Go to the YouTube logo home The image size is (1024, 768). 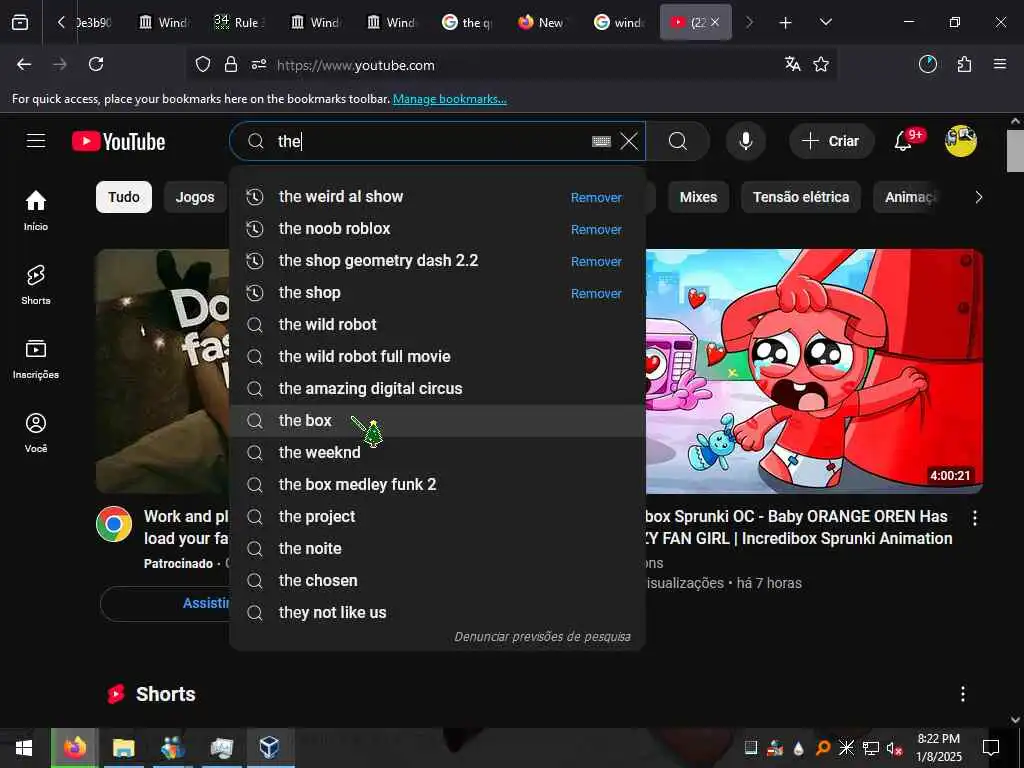pos(118,142)
